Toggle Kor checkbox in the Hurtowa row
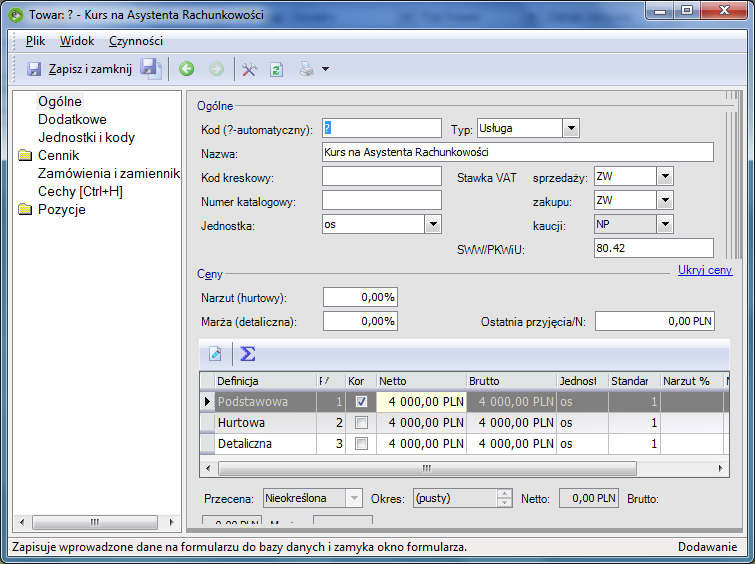This screenshot has height=564, width=755. [x=361, y=423]
